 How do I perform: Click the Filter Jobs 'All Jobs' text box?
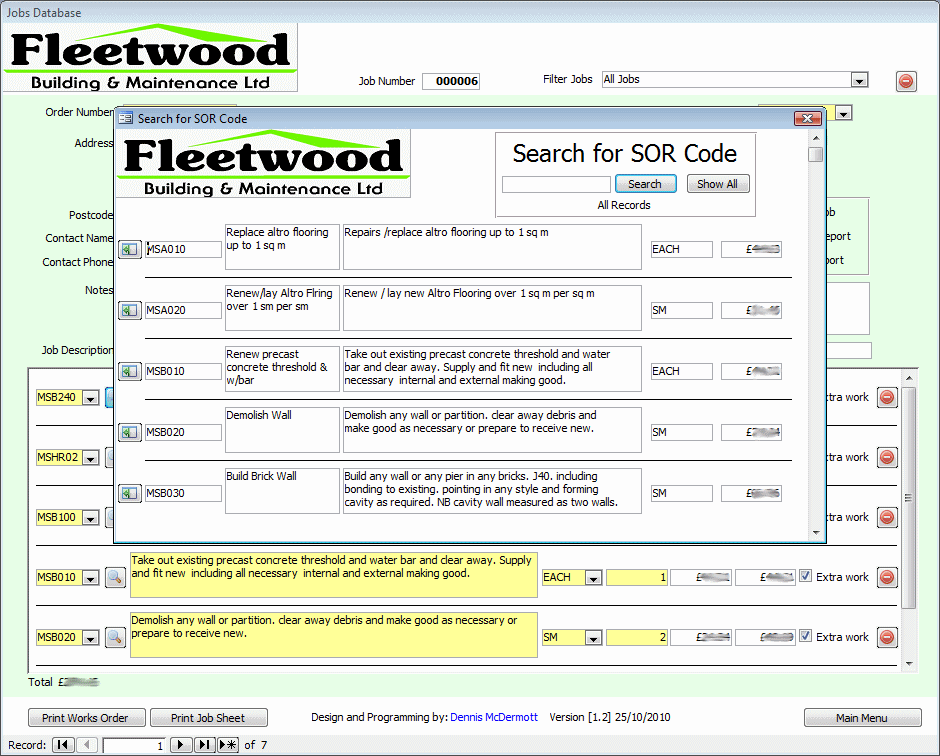[x=727, y=80]
